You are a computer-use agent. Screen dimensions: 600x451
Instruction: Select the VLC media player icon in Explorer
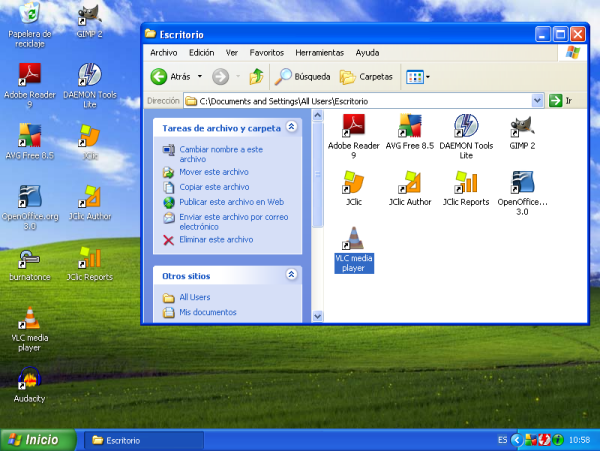pos(352,239)
